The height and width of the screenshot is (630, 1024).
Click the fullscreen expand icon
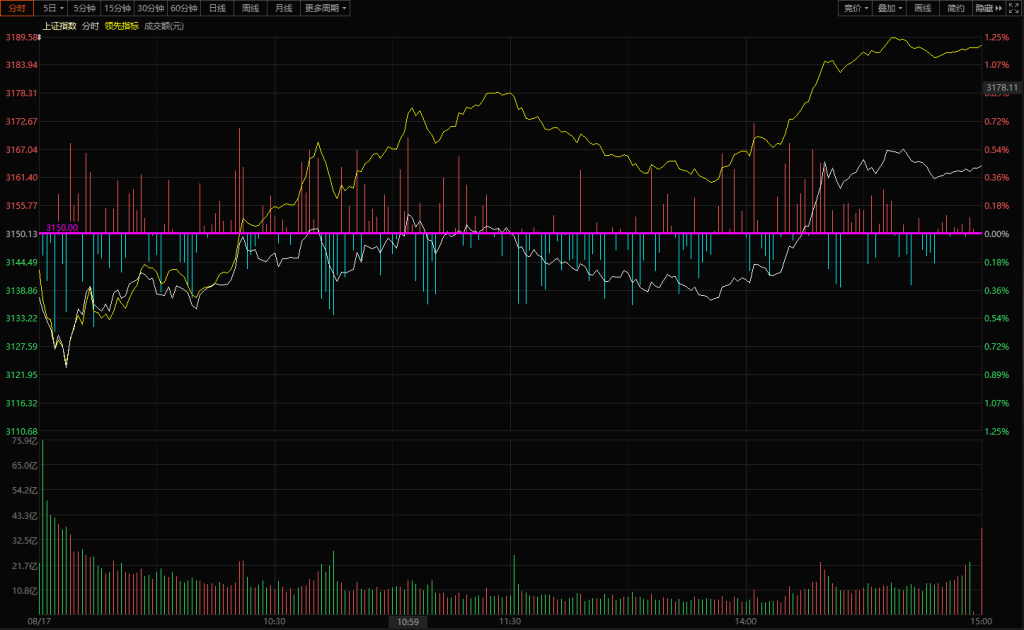pyautogui.click(x=1014, y=8)
